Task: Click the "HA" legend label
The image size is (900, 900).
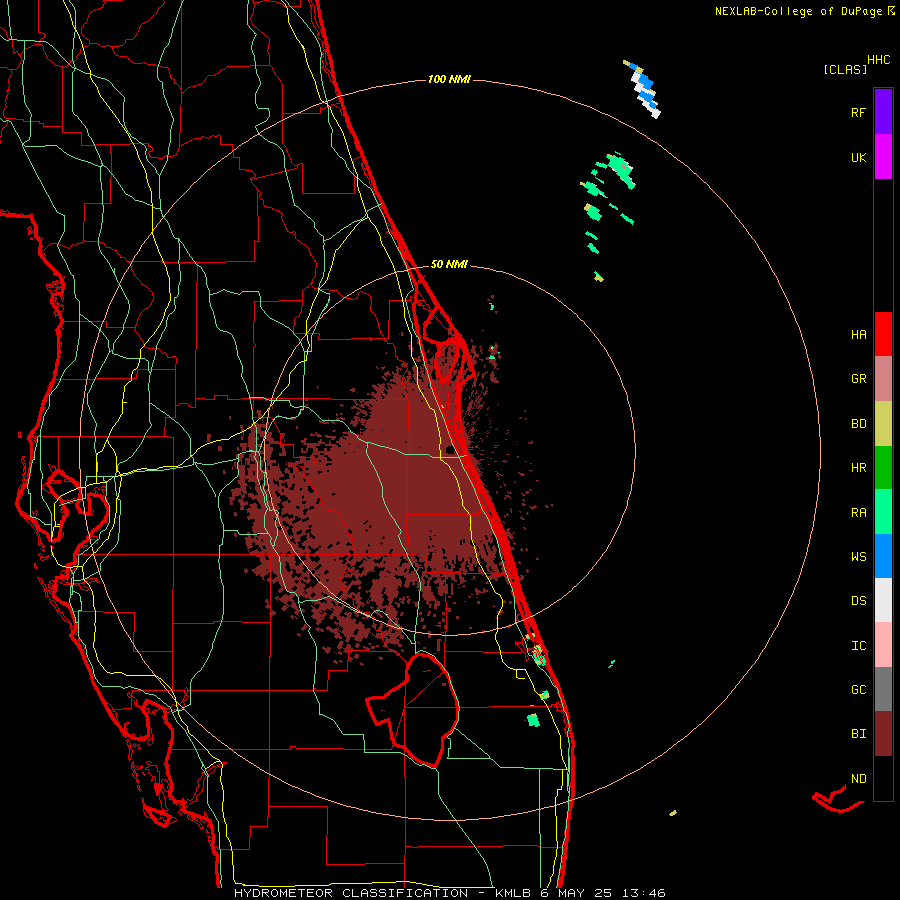Action: pyautogui.click(x=858, y=334)
